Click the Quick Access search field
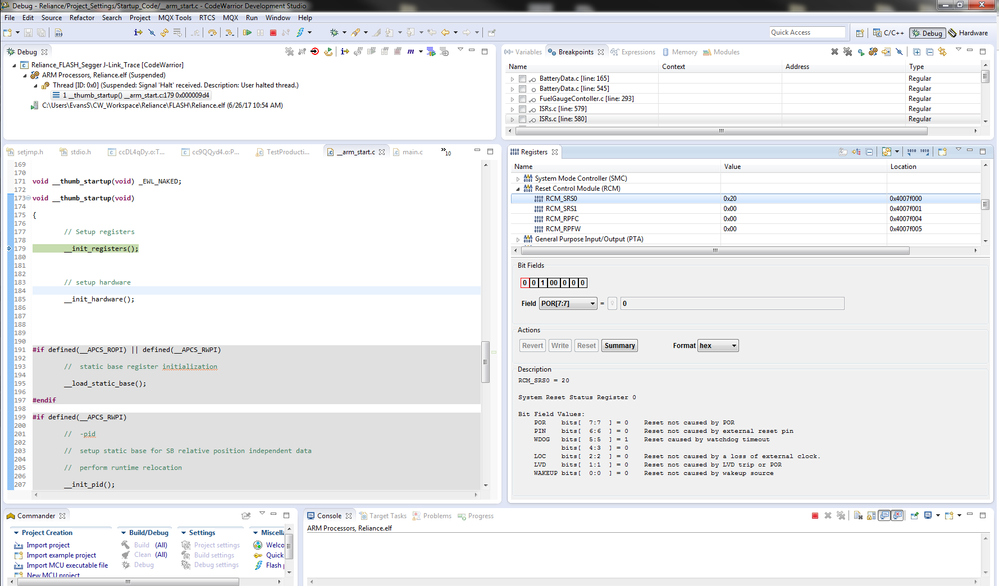Viewport: 999px width, 586px height. click(807, 32)
